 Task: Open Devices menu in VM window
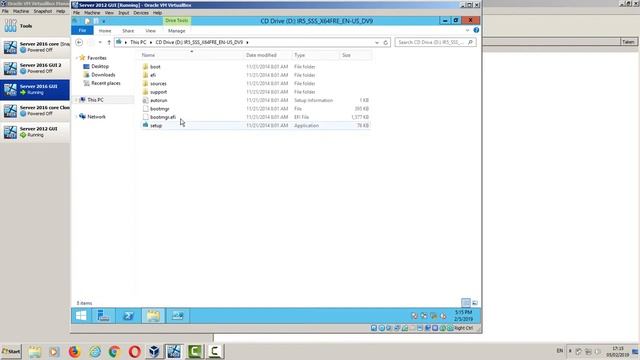[x=141, y=13]
